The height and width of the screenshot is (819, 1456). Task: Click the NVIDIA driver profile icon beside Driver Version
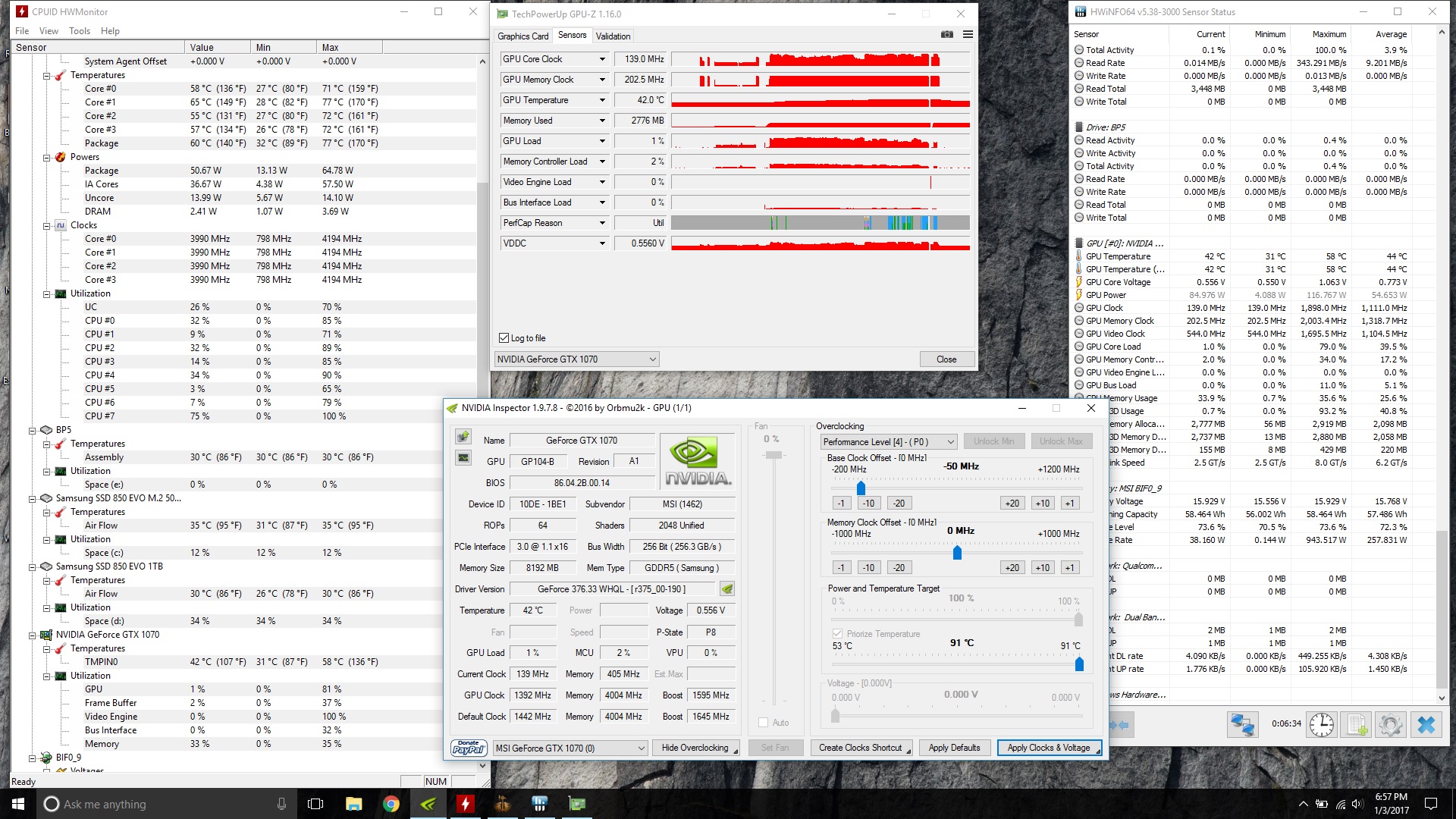coord(726,588)
